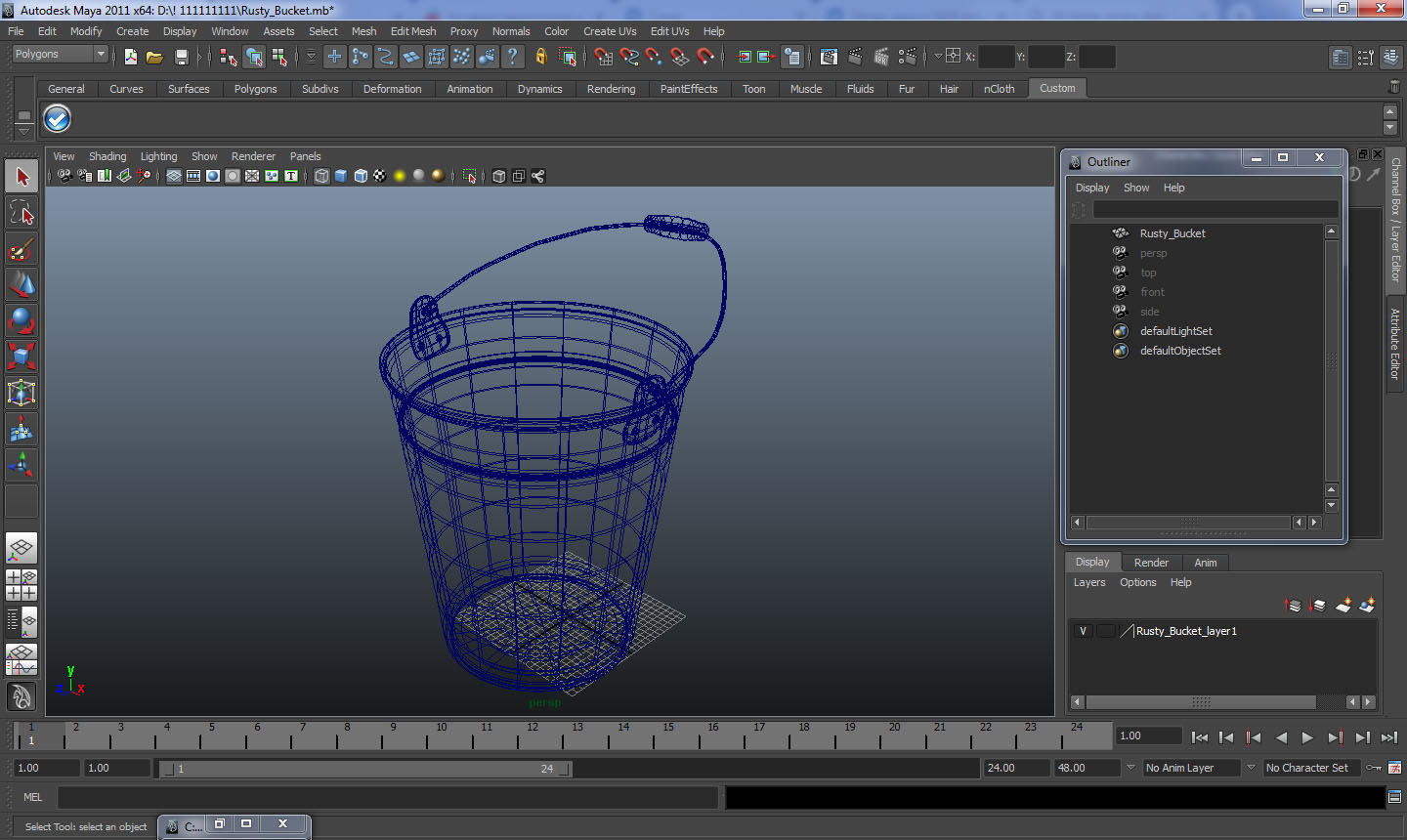Toggle viewport wireframe shading cube

[321, 176]
